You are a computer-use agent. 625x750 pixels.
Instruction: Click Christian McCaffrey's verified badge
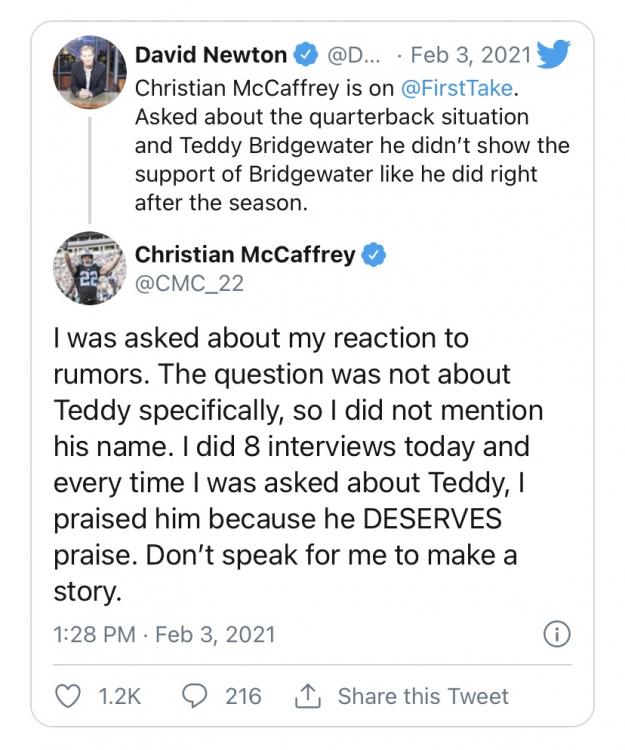click(x=374, y=255)
